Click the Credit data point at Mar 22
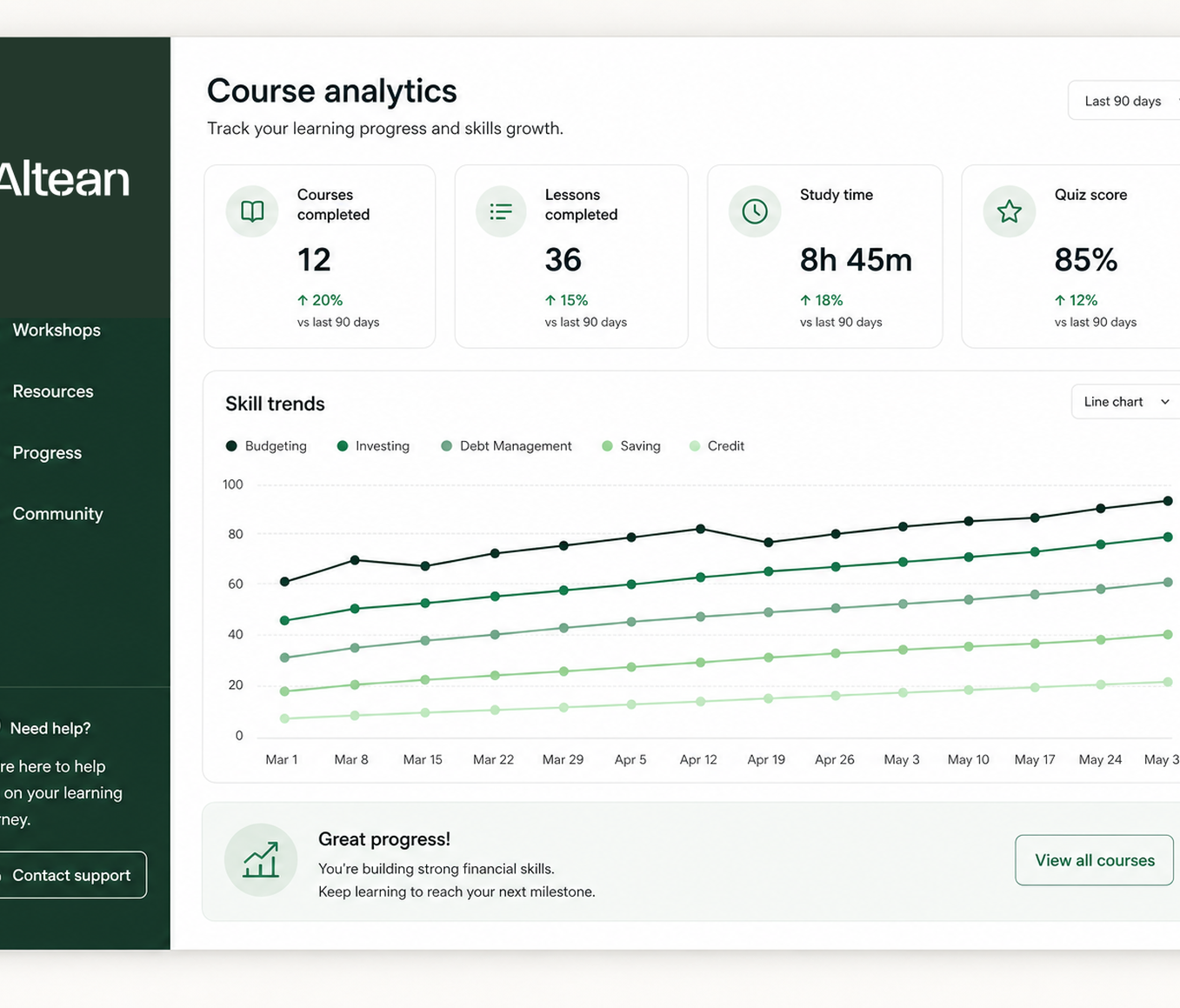 coord(495,710)
